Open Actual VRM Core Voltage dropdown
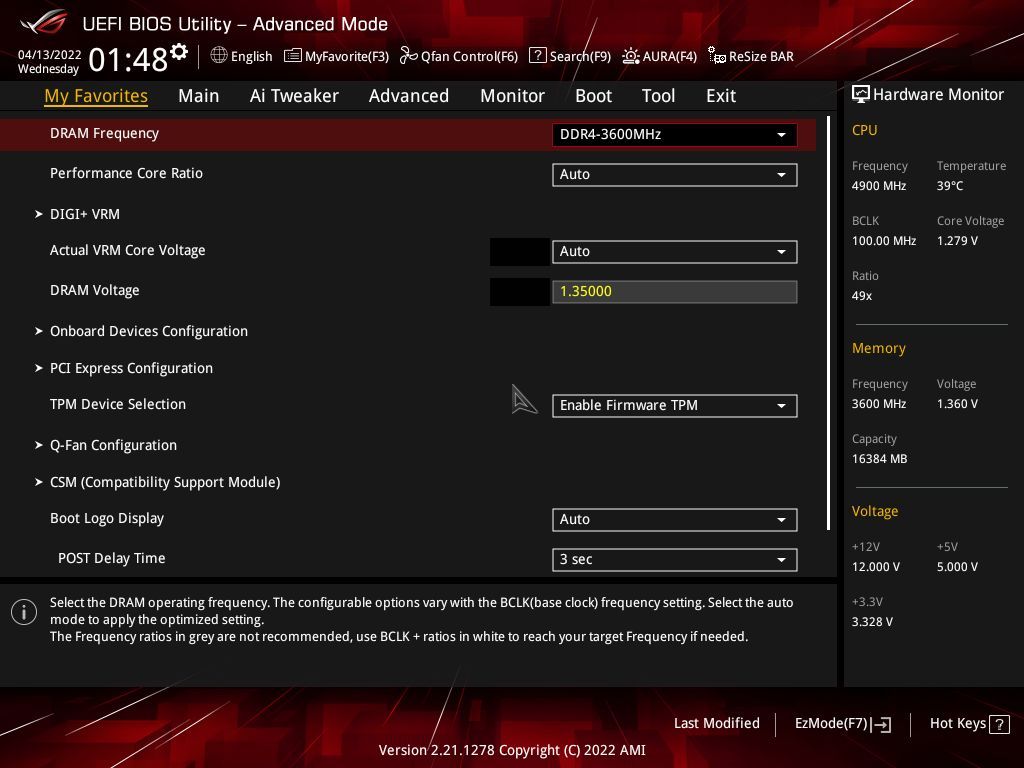This screenshot has height=768, width=1024. coord(675,251)
